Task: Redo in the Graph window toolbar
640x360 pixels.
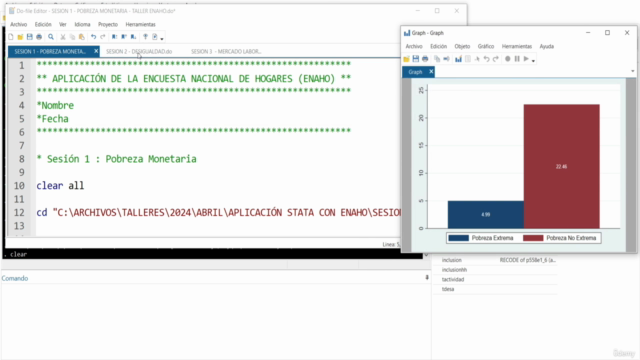Action: 496,59
